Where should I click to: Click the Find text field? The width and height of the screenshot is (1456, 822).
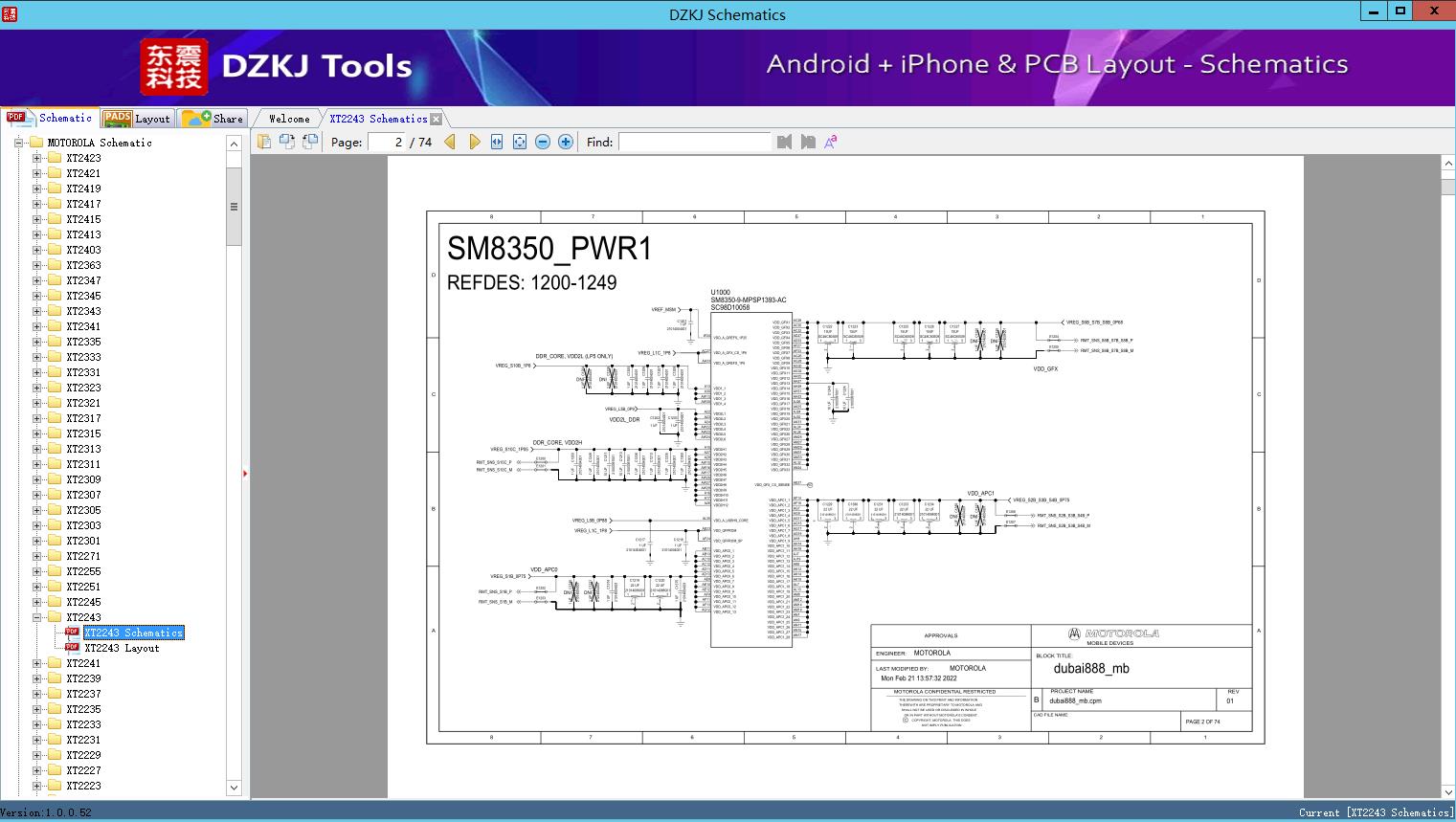tap(694, 142)
